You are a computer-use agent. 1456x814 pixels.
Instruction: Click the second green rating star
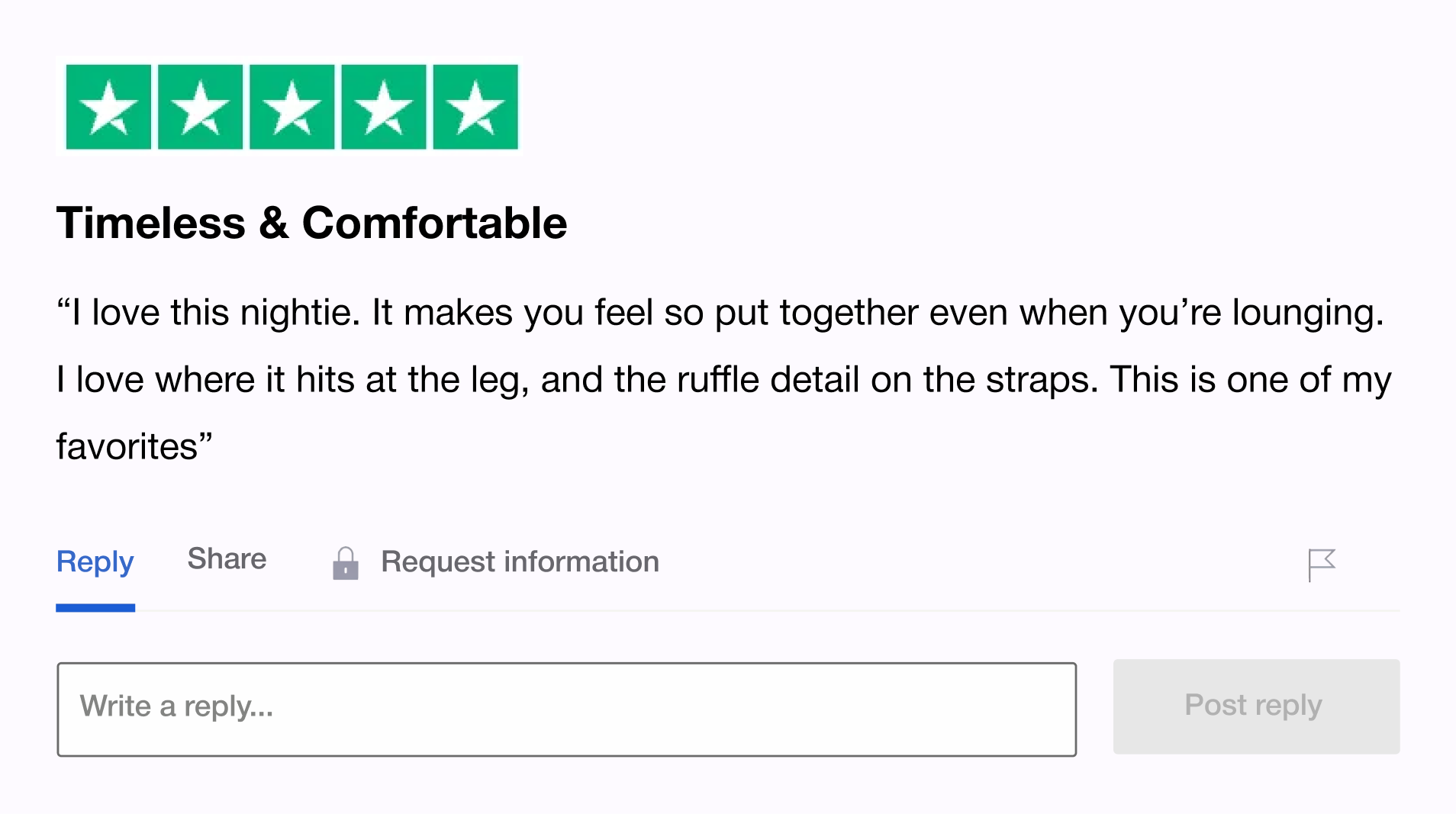pyautogui.click(x=200, y=107)
